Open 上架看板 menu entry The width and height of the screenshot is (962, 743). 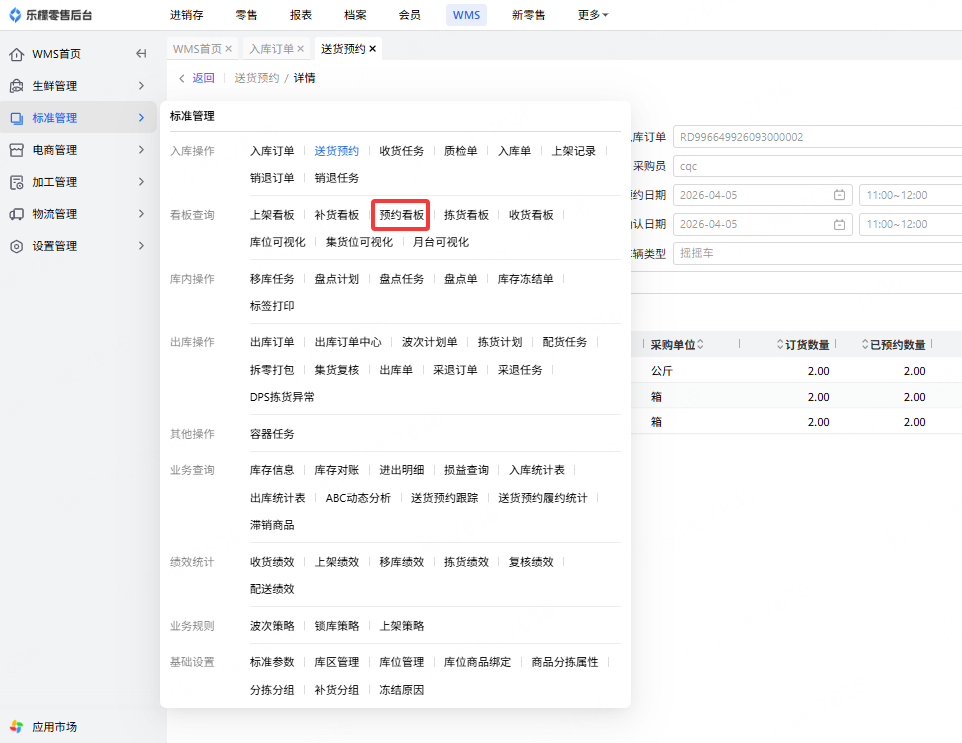click(x=272, y=215)
